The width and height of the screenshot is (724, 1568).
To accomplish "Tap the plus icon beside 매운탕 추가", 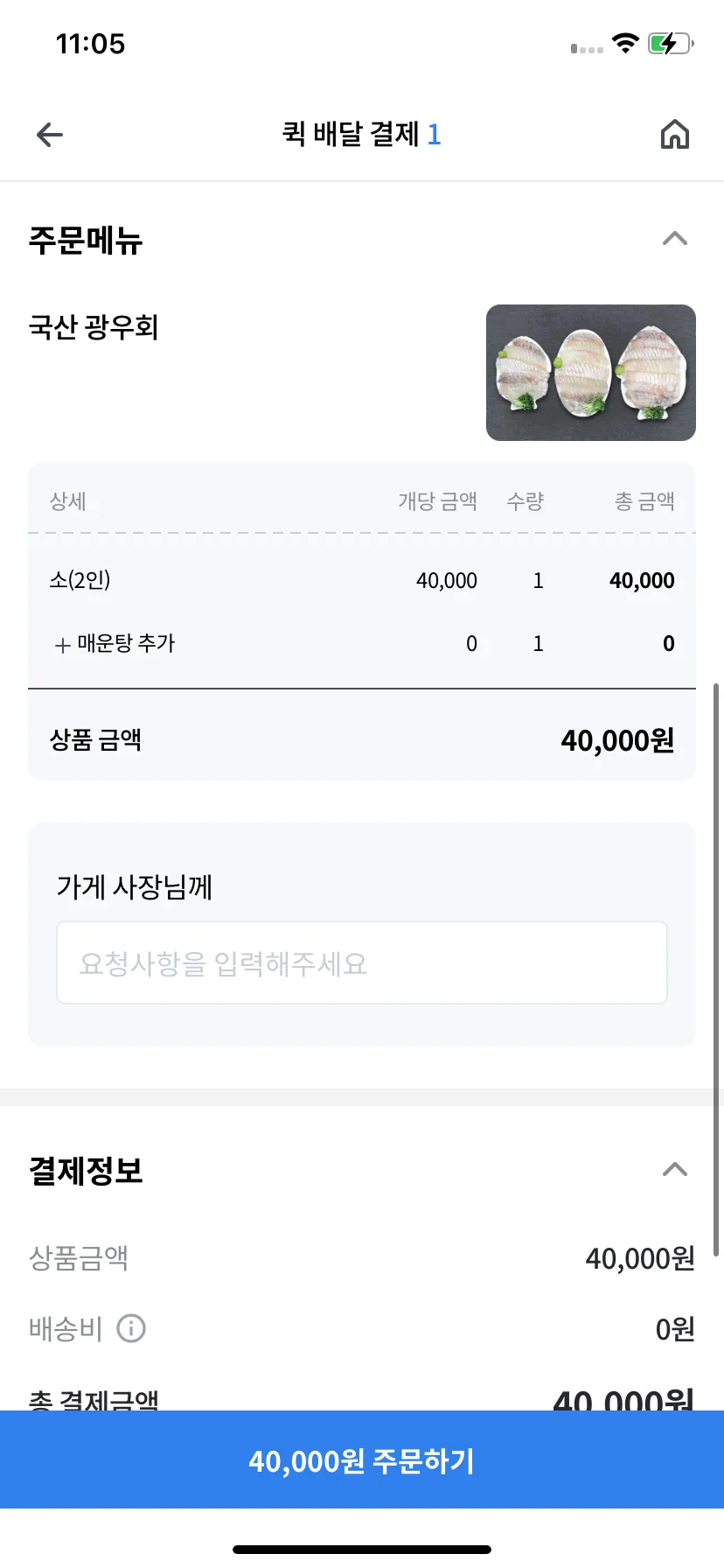I will coord(62,645).
